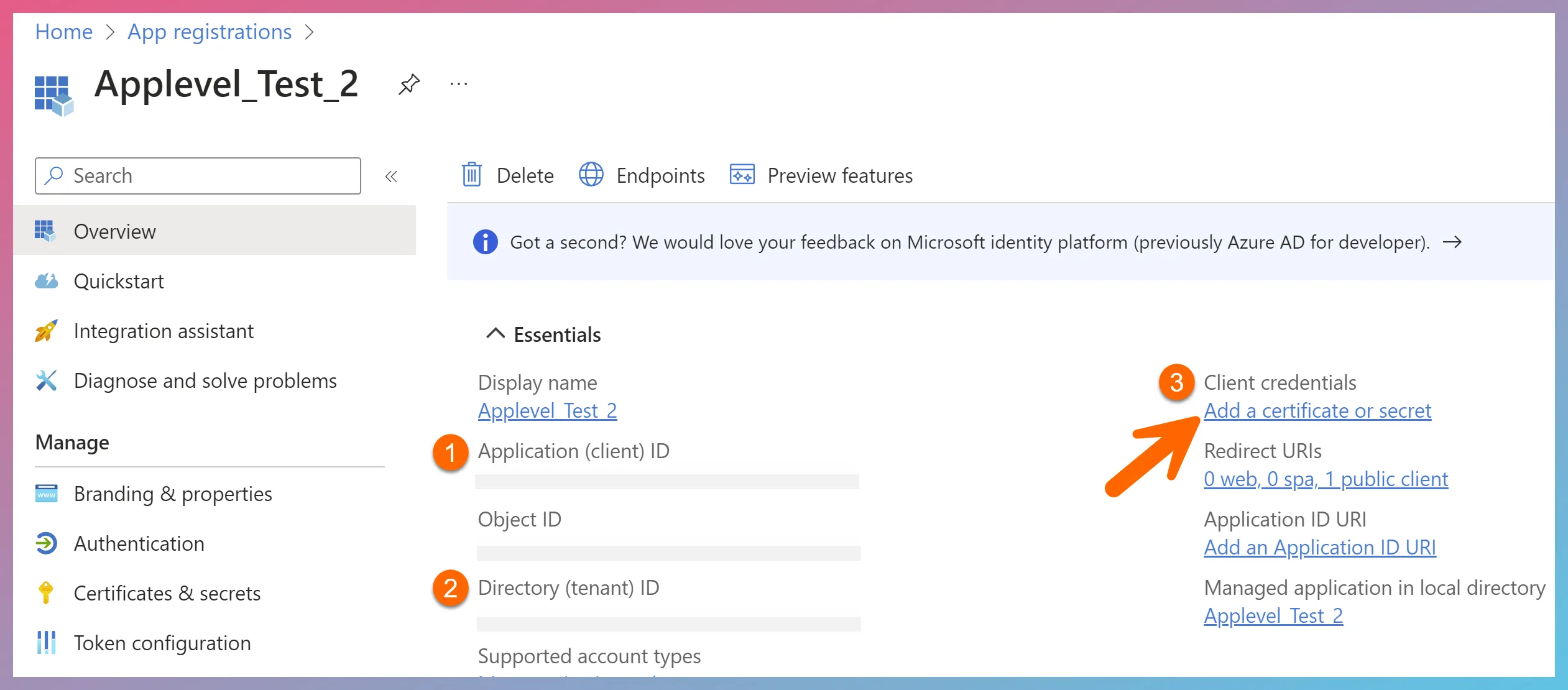
Task: Click the Certificates & secrets key icon
Action: click(47, 593)
